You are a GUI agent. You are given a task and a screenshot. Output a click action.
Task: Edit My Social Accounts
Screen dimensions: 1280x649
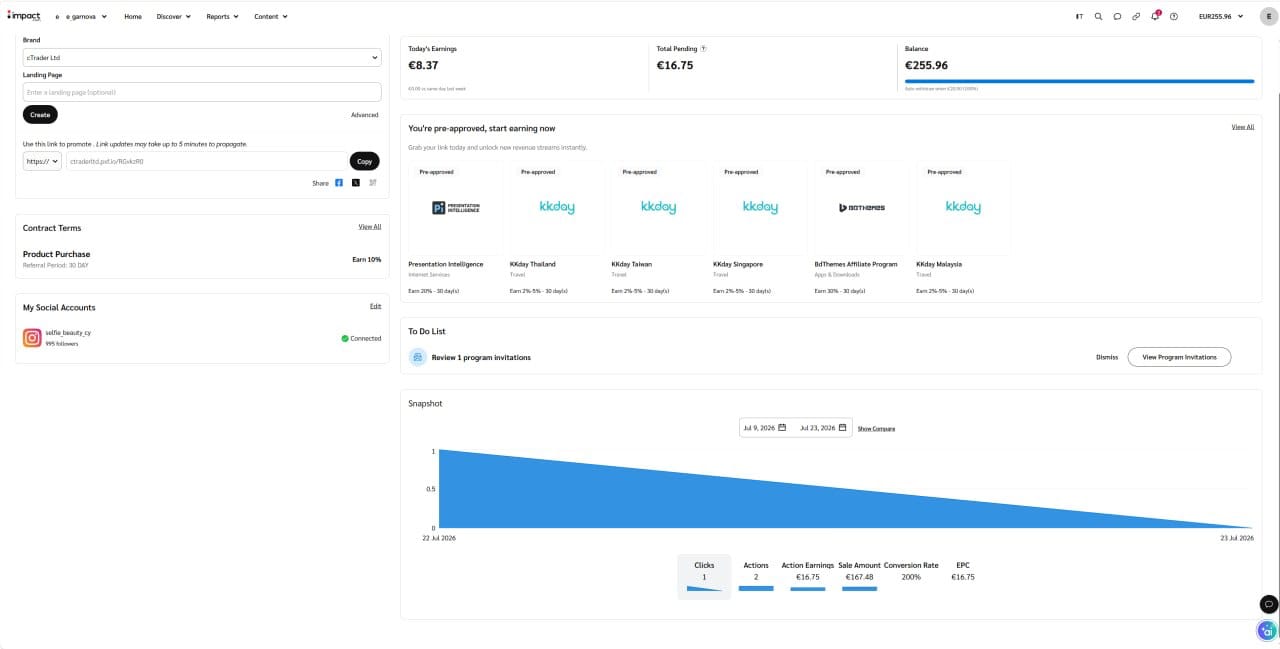pos(376,306)
